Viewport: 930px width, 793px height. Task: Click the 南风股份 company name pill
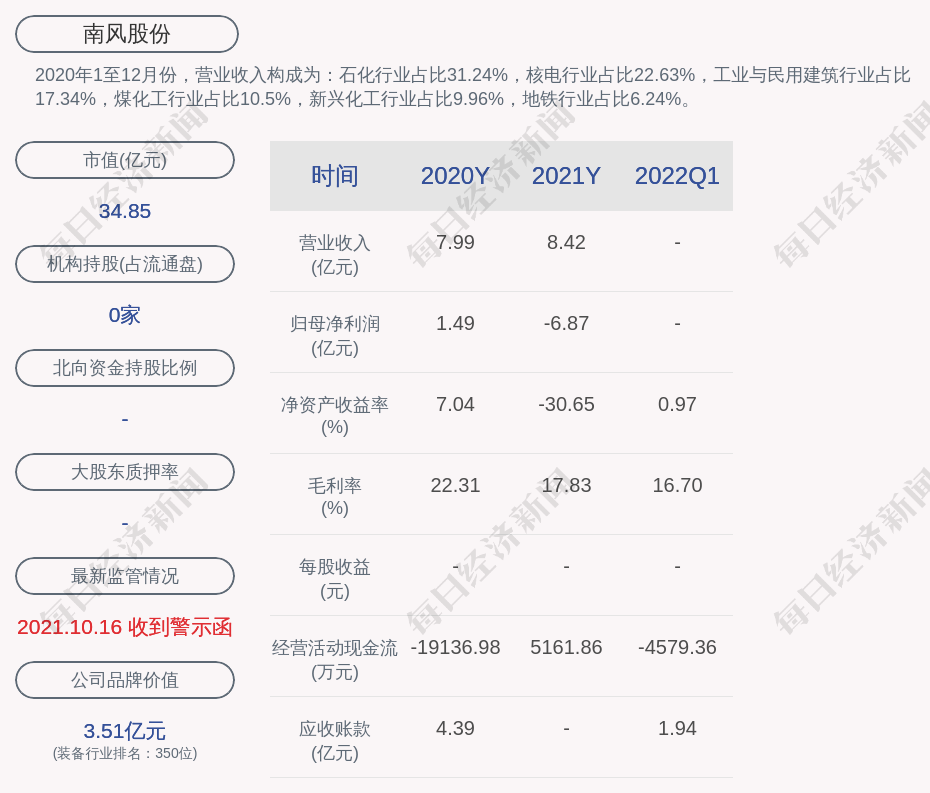coord(126,34)
